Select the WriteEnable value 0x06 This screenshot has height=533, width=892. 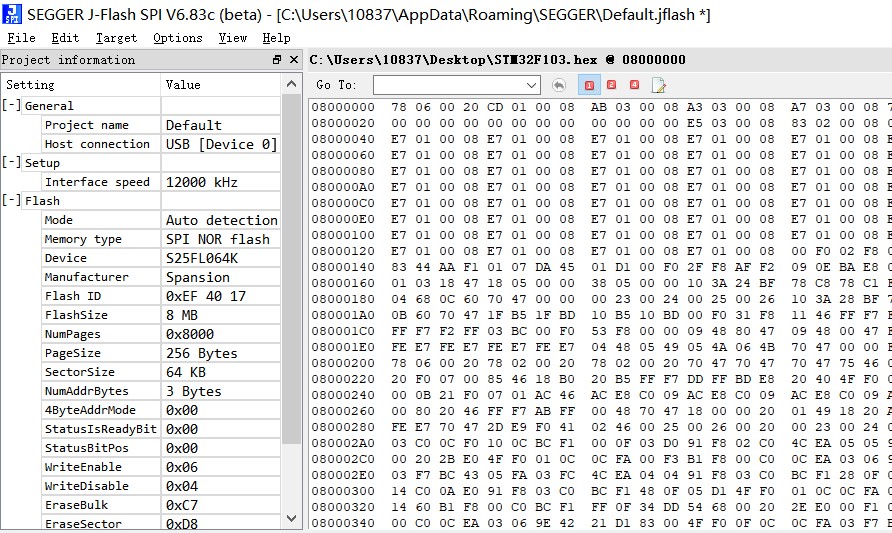181,467
